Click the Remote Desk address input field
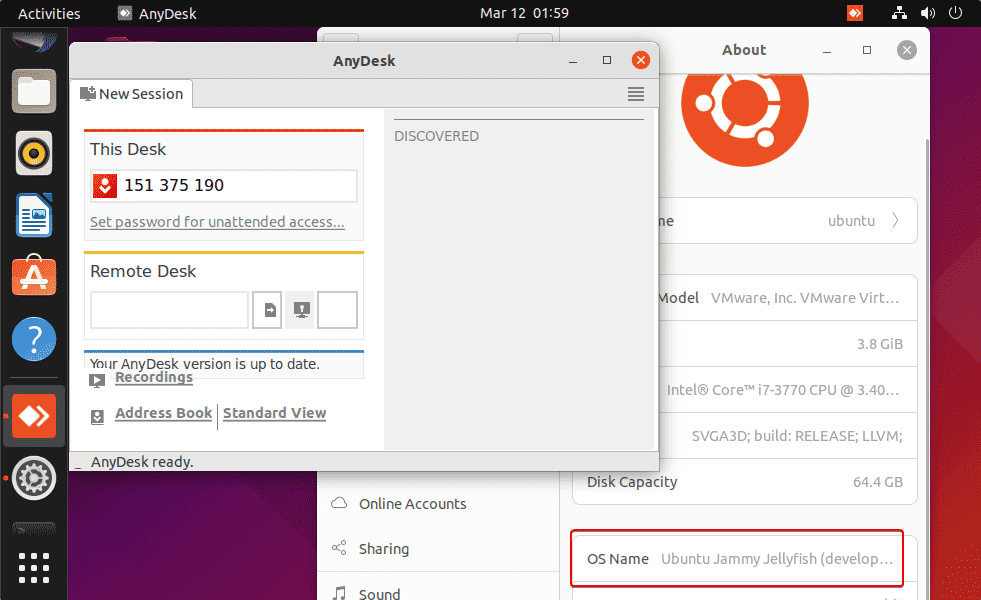This screenshot has width=981, height=600. [x=168, y=310]
